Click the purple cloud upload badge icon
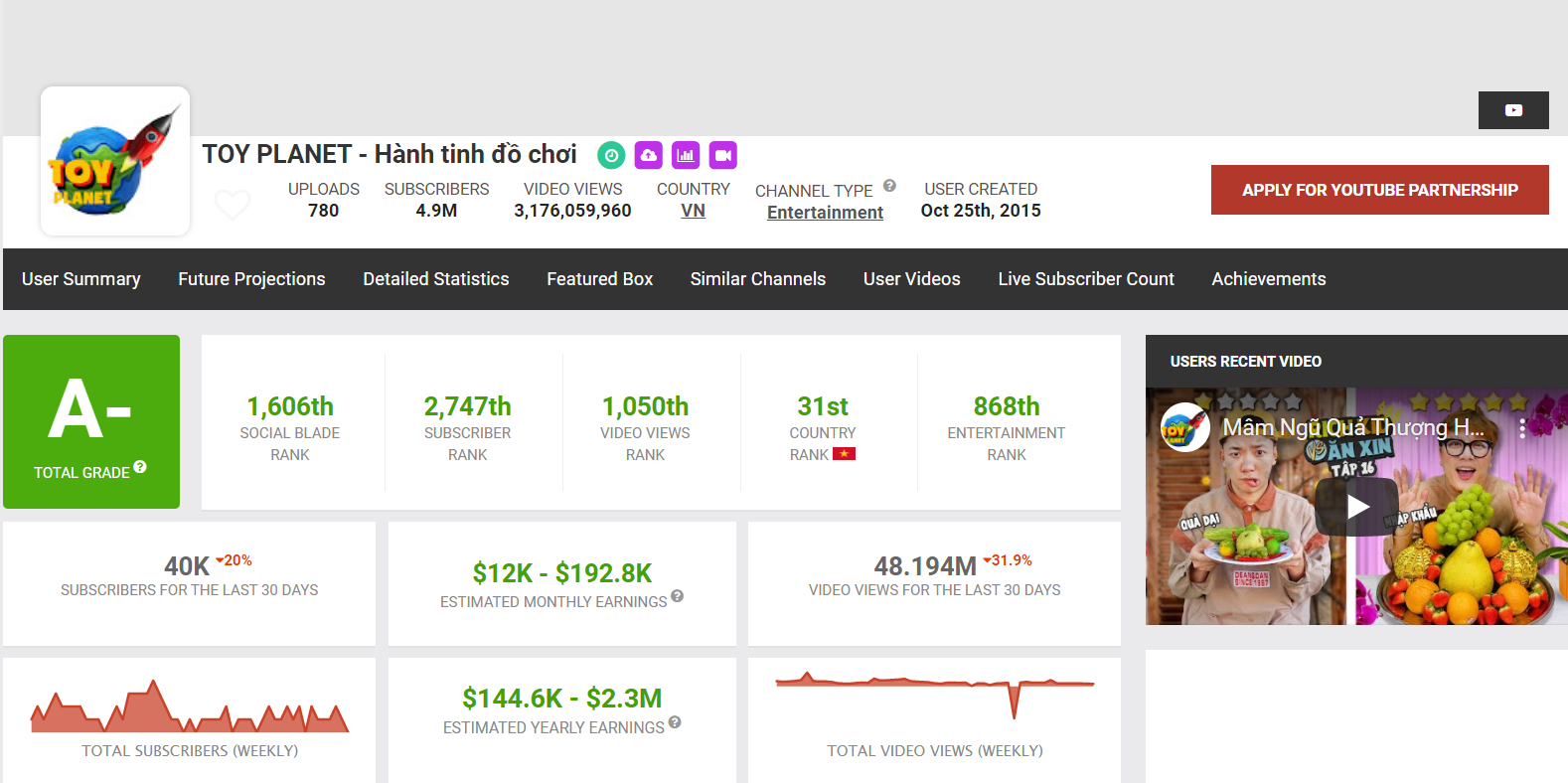 point(648,155)
